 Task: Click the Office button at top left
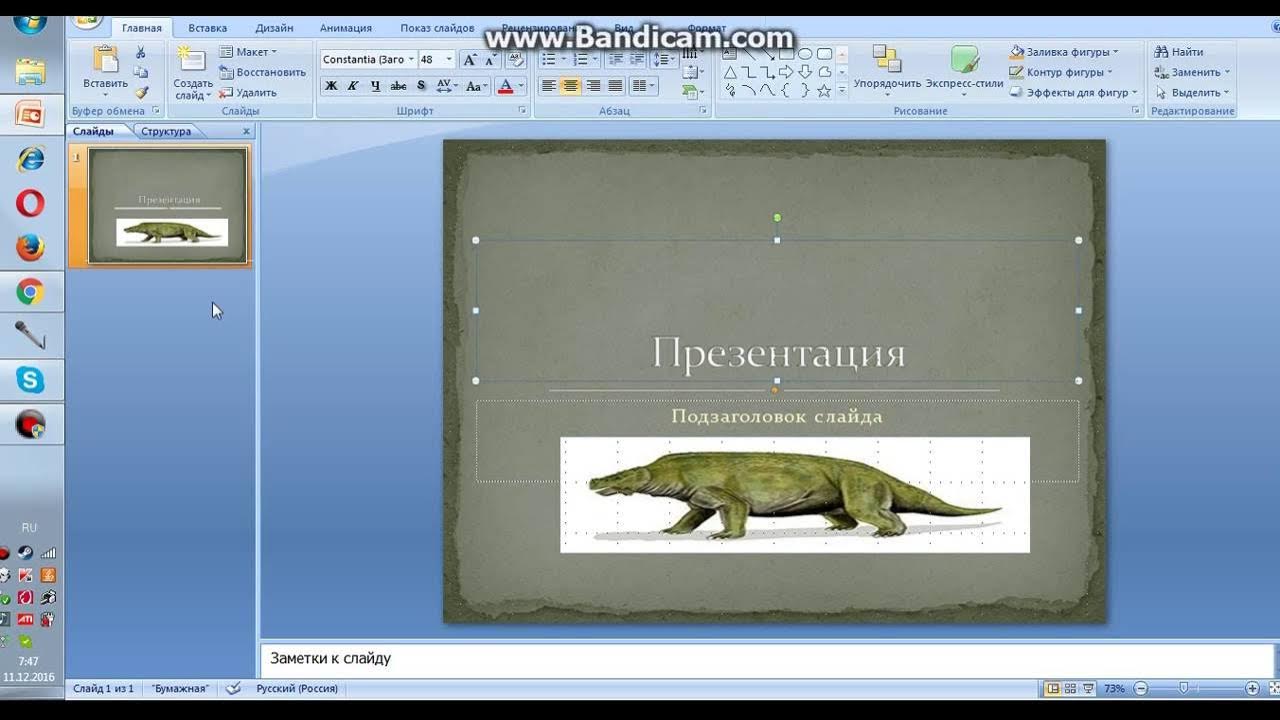[x=88, y=20]
